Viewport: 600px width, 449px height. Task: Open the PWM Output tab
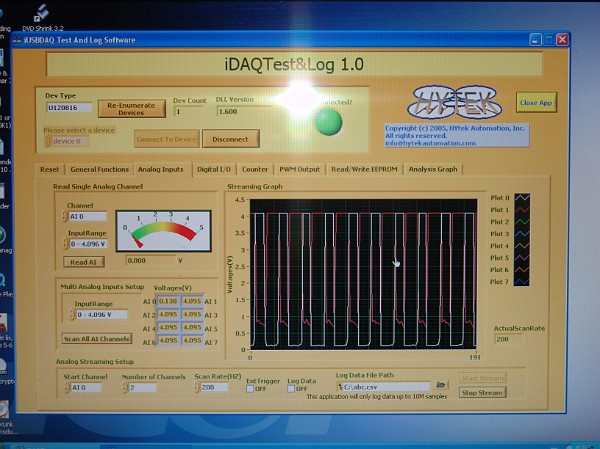[299, 169]
